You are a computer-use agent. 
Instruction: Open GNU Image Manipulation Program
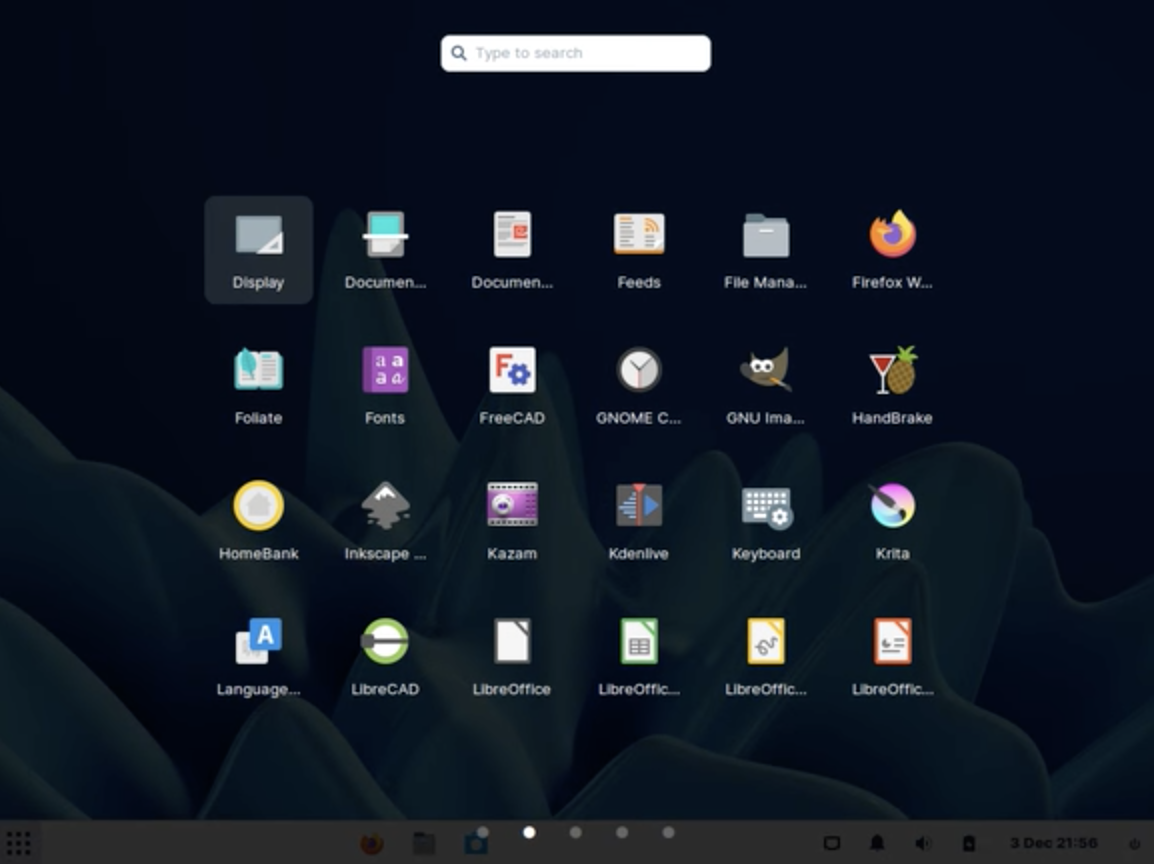(765, 386)
